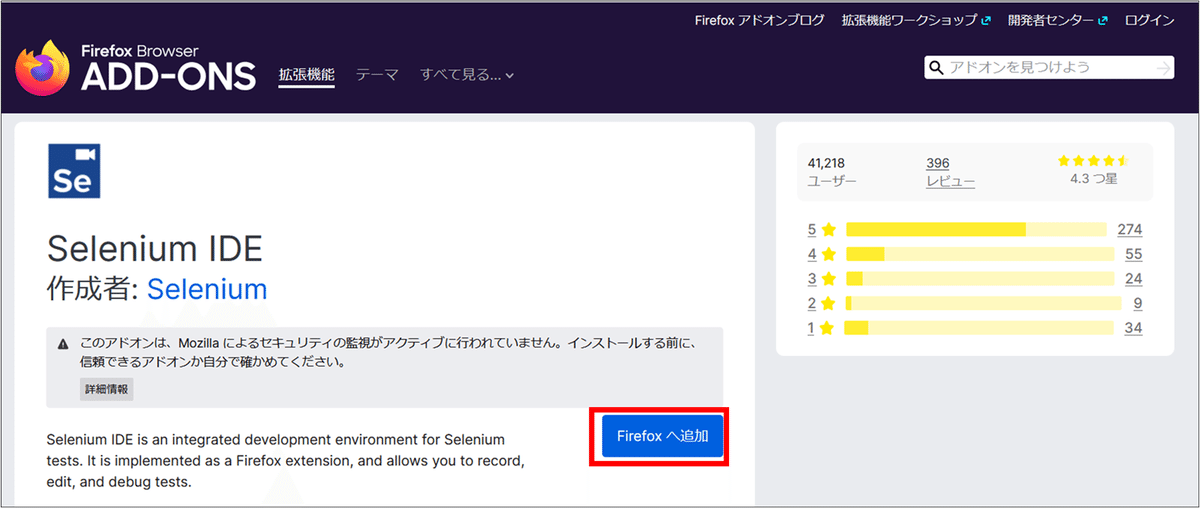Click the Firefox Browser ADD-ONS logo
This screenshot has width=1200, height=508.
tap(135, 68)
